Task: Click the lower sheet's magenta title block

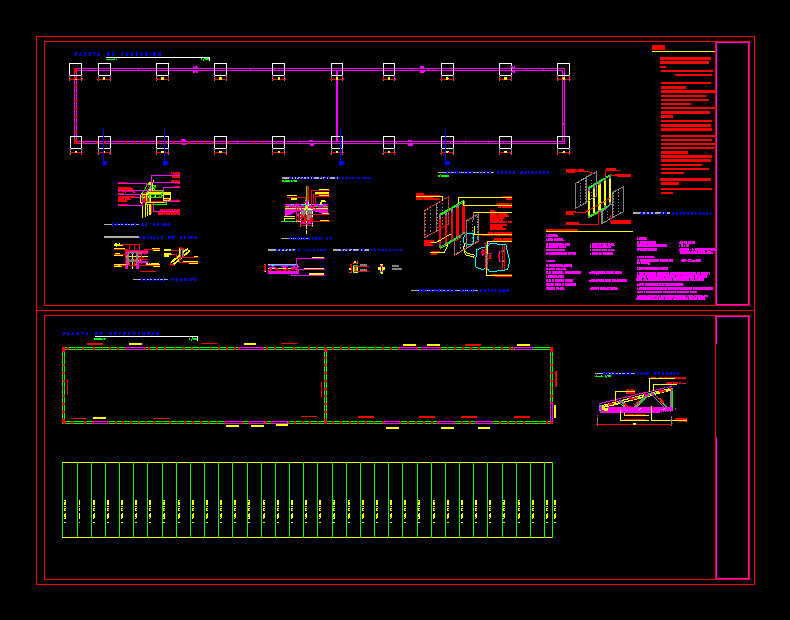Action: click(x=732, y=447)
